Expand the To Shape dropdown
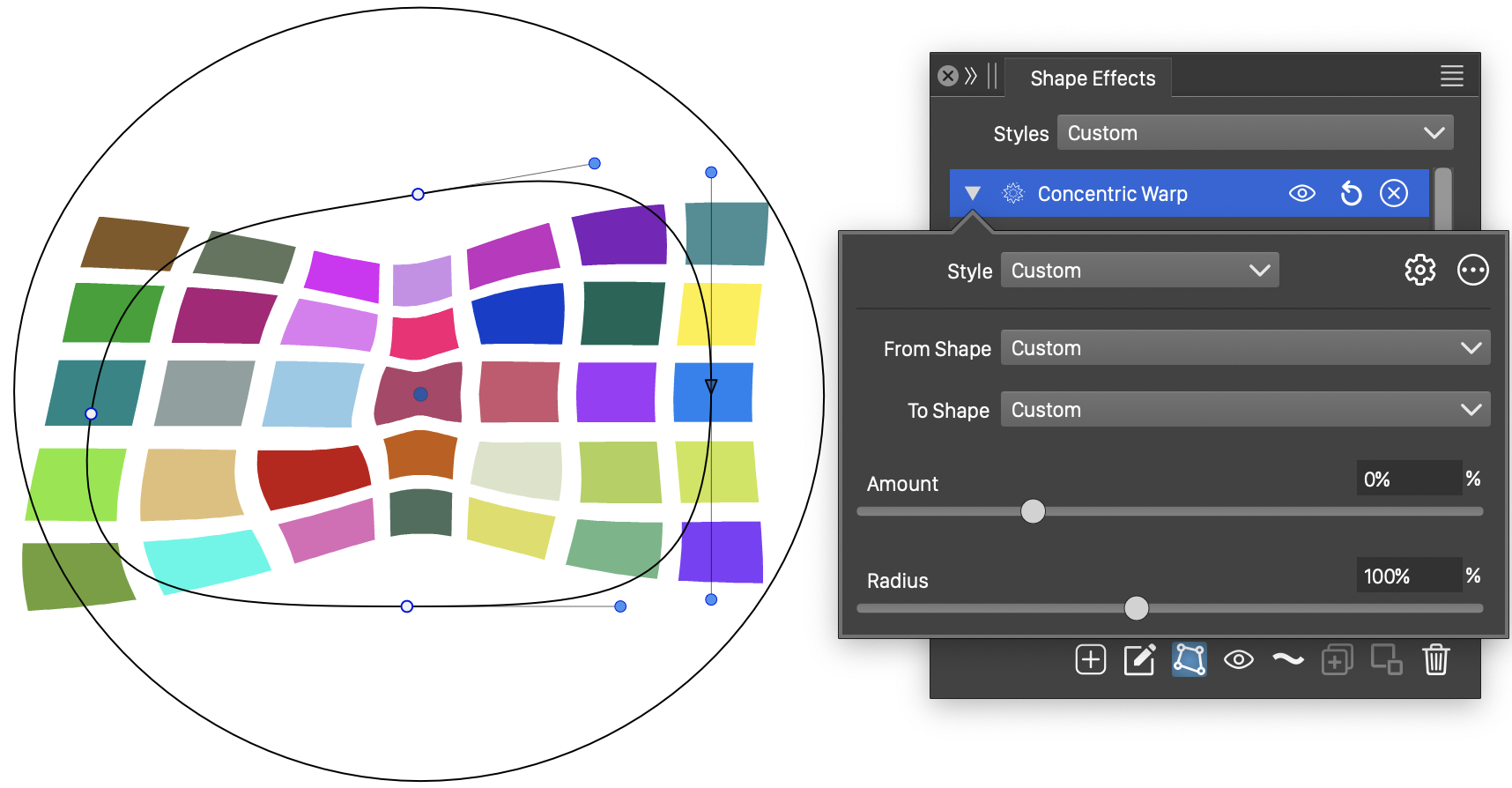1512x788 pixels. [x=1245, y=410]
